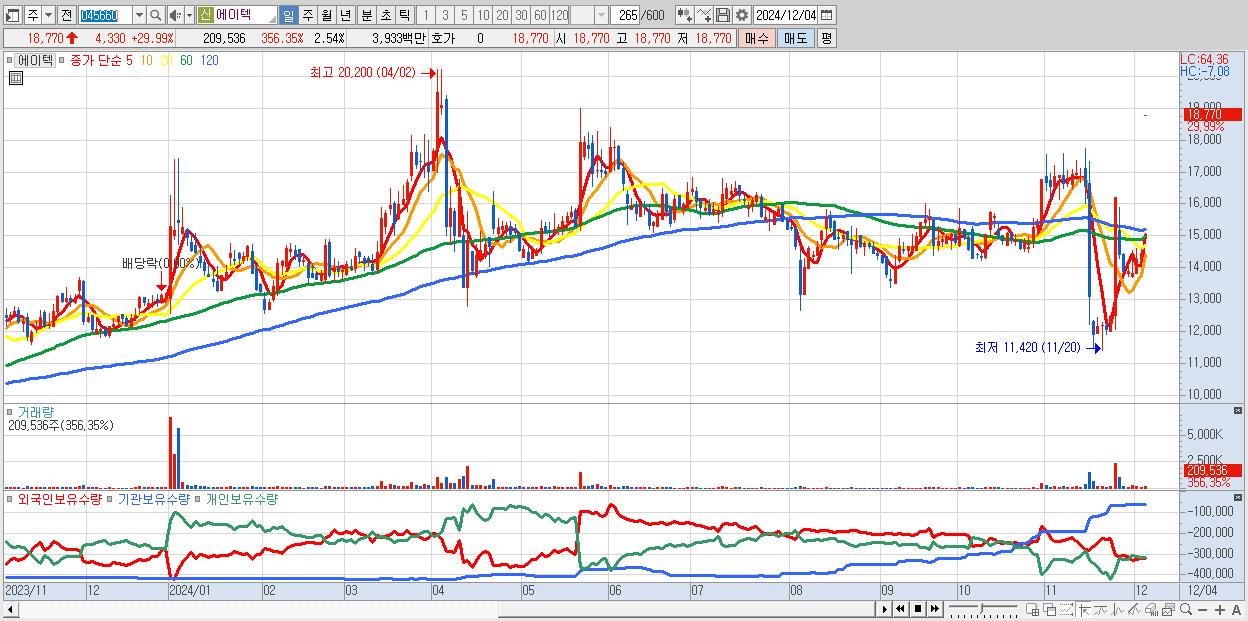Click the search magnifier next to stock code
The image size is (1248, 621).
pos(156,15)
